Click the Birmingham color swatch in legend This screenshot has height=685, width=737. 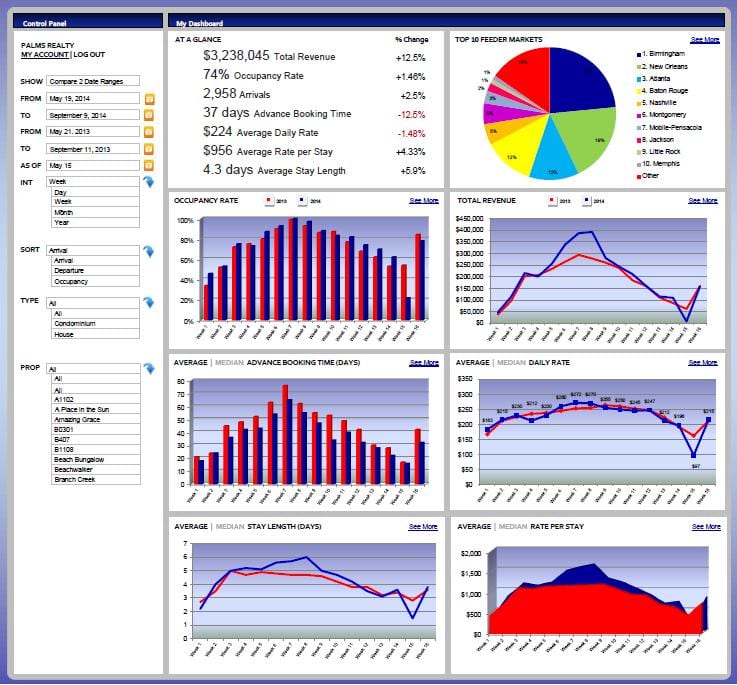[x=640, y=55]
